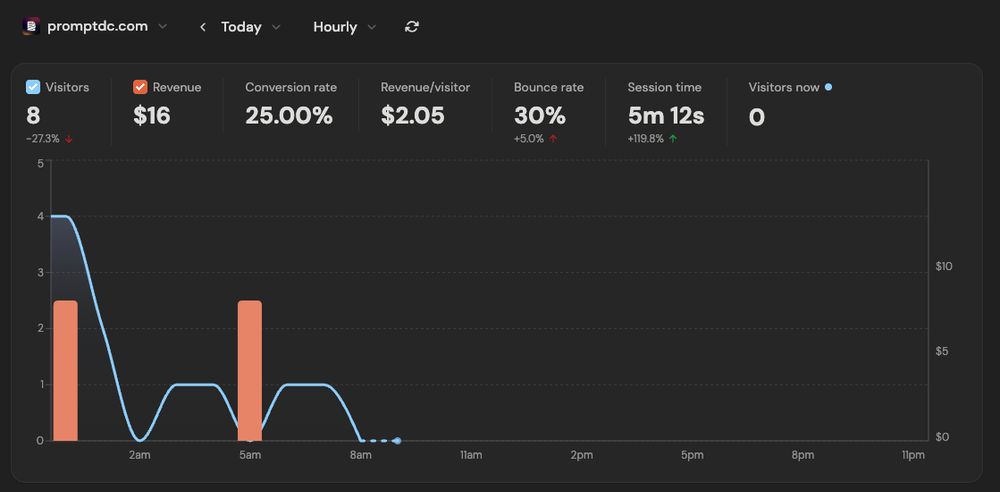Click the first orange revenue bar
This screenshot has width=1000, height=492.
click(x=65, y=370)
